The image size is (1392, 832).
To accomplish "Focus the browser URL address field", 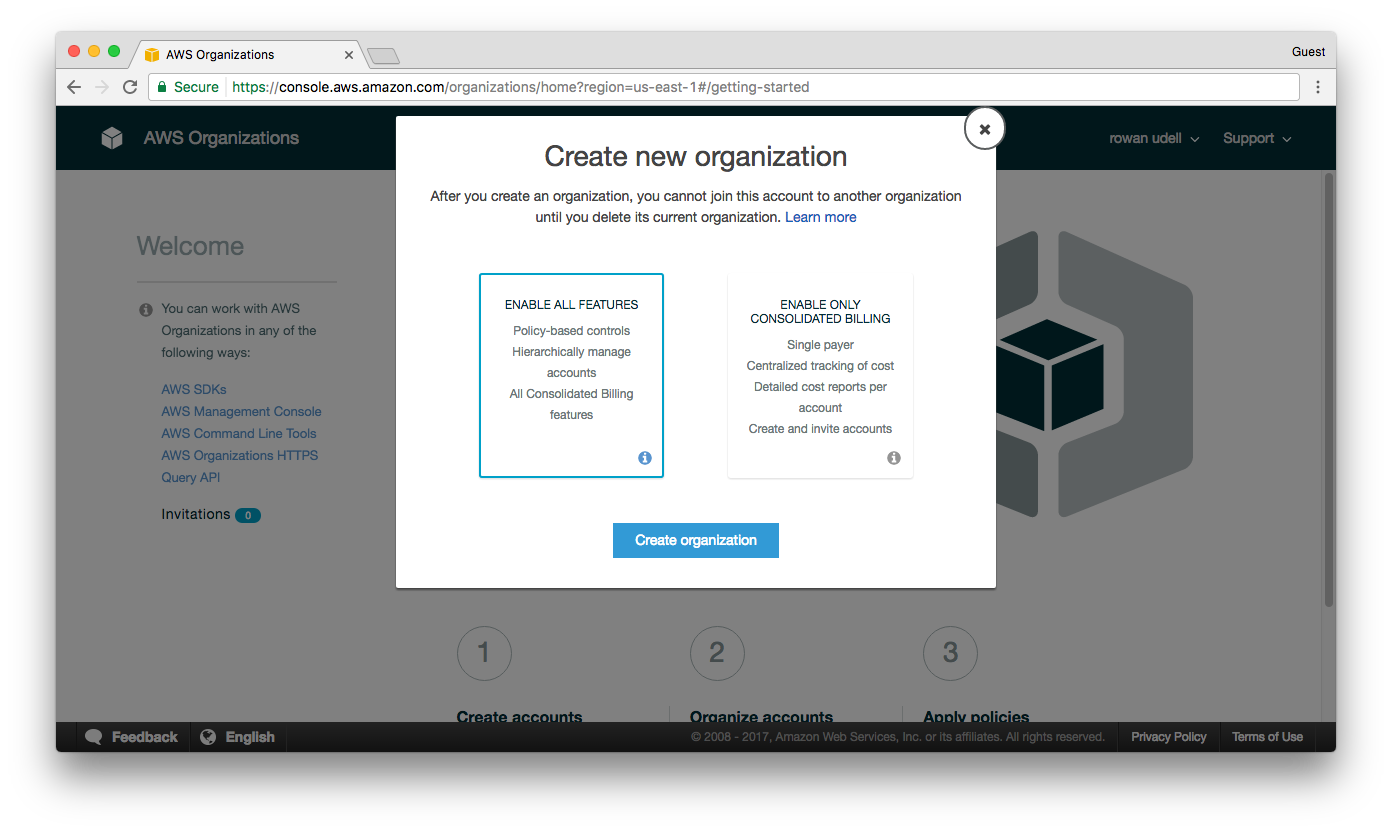I will pos(724,87).
